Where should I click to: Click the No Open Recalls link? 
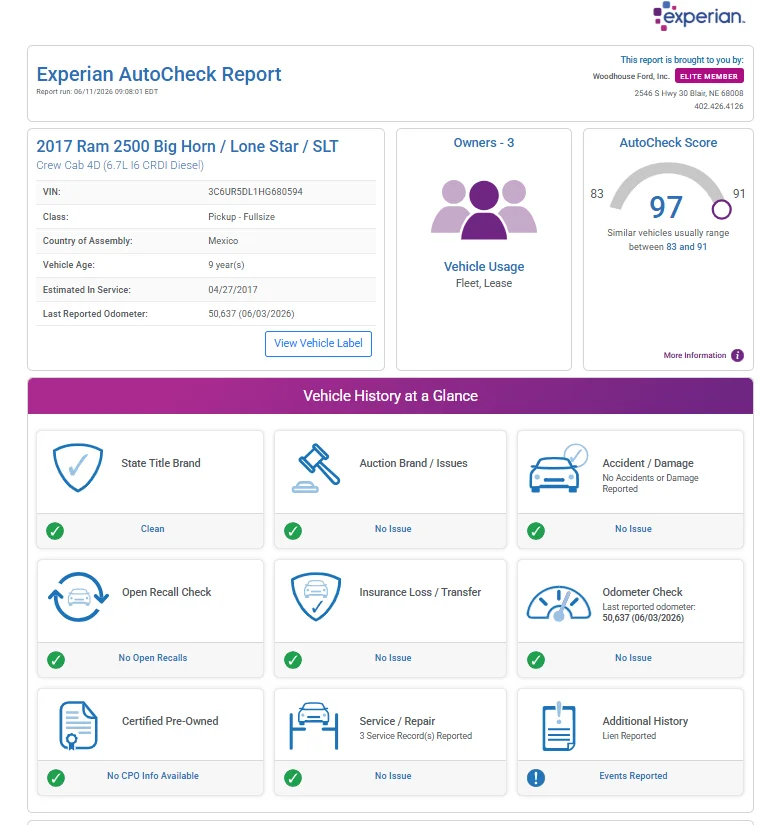tap(153, 658)
